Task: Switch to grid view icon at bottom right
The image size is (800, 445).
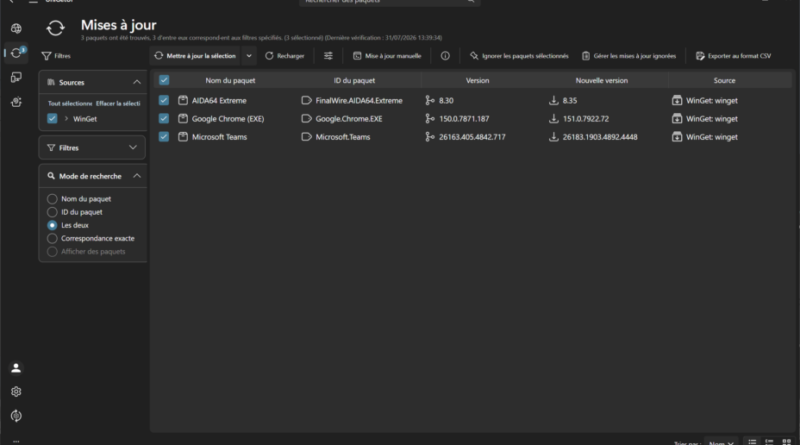Action: tap(787, 441)
